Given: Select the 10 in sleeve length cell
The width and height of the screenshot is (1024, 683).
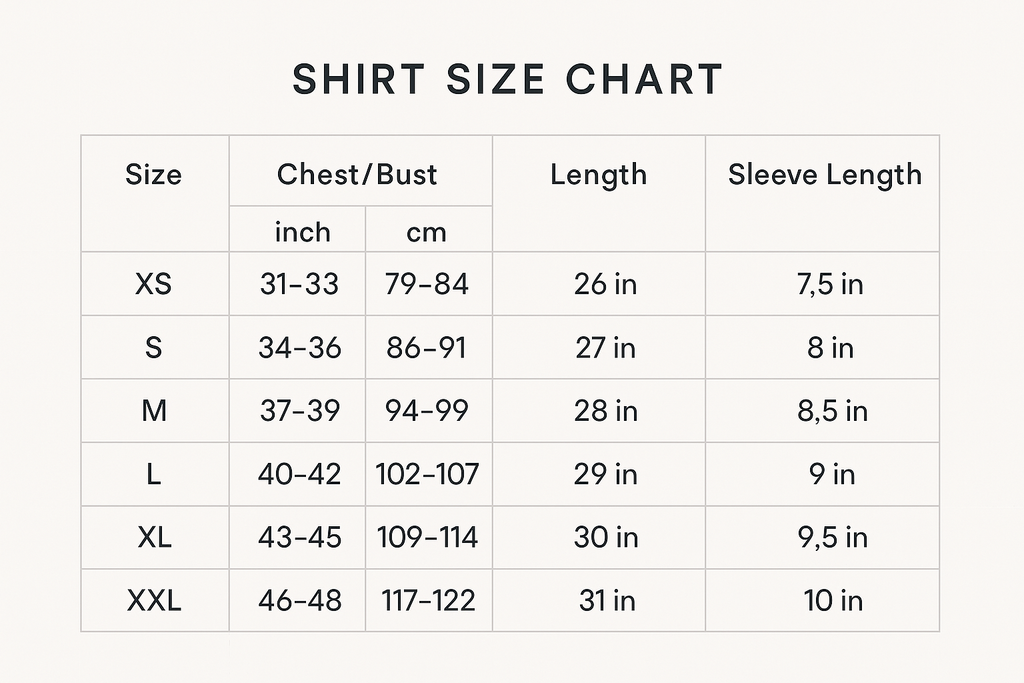Looking at the screenshot, I should coord(832,601).
